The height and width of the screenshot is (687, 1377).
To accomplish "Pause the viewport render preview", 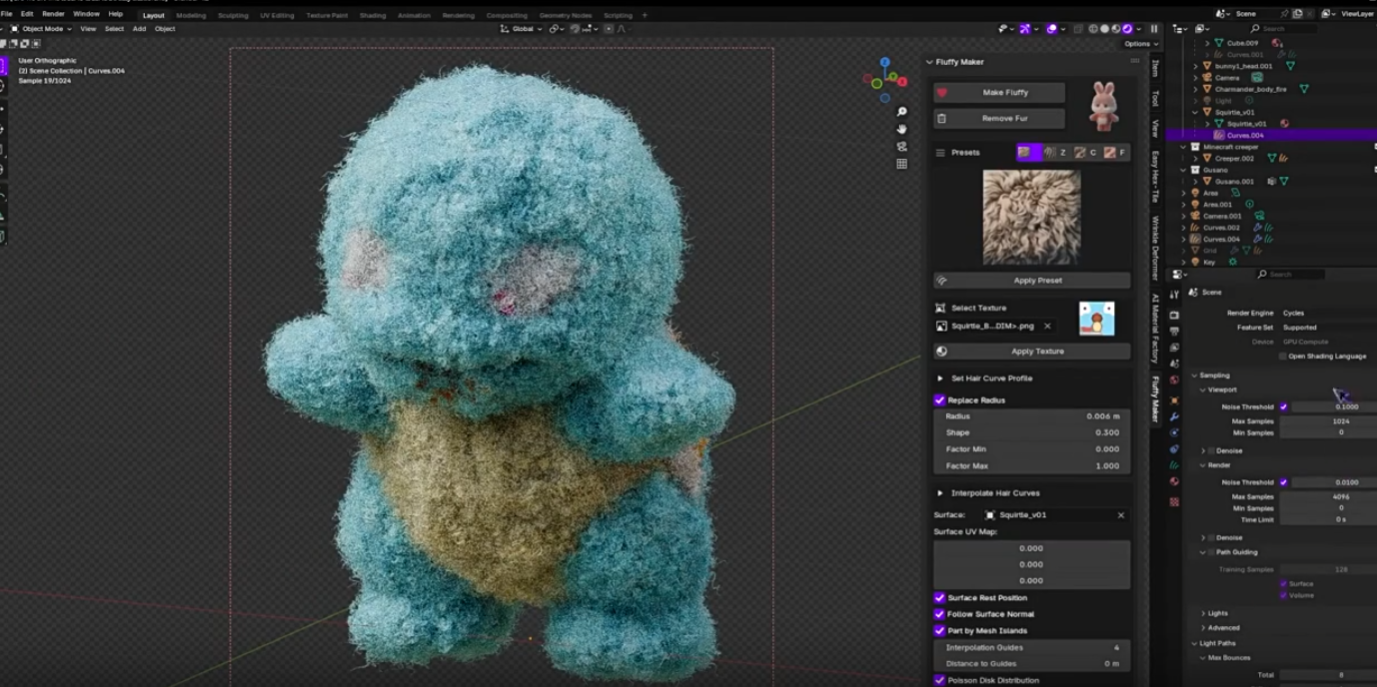I will 1154,29.
